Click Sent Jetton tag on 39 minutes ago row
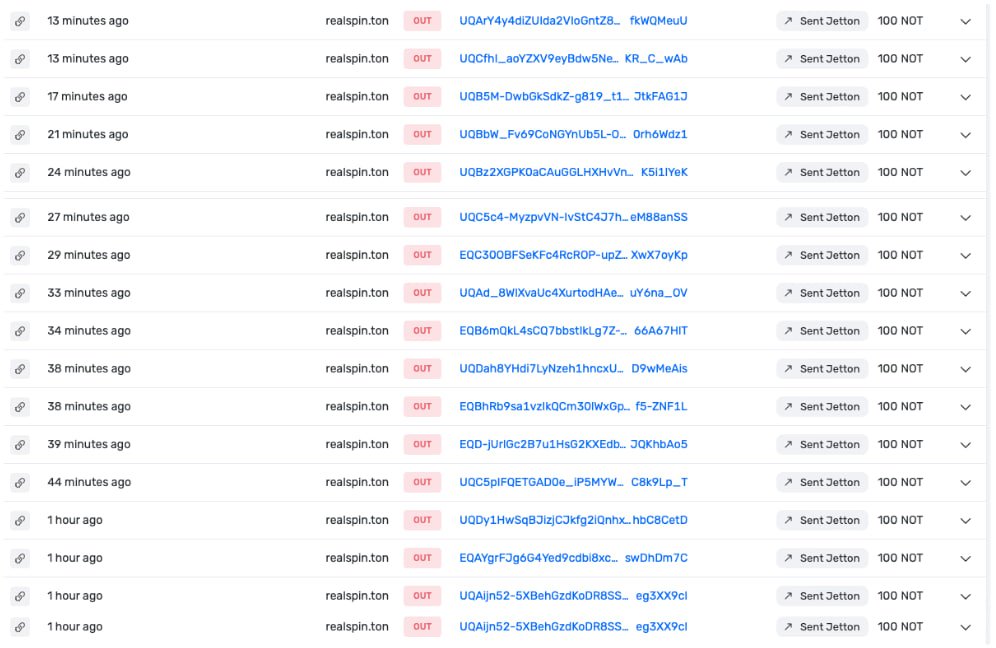 point(822,445)
